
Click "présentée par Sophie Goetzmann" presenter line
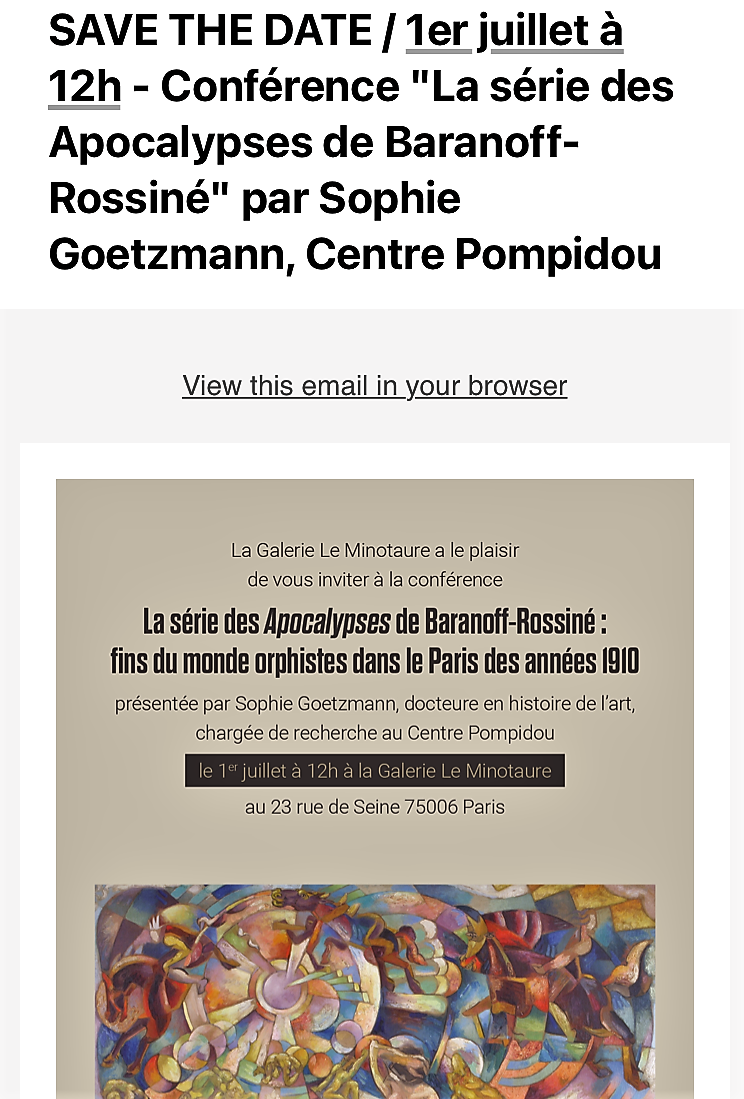[374, 704]
